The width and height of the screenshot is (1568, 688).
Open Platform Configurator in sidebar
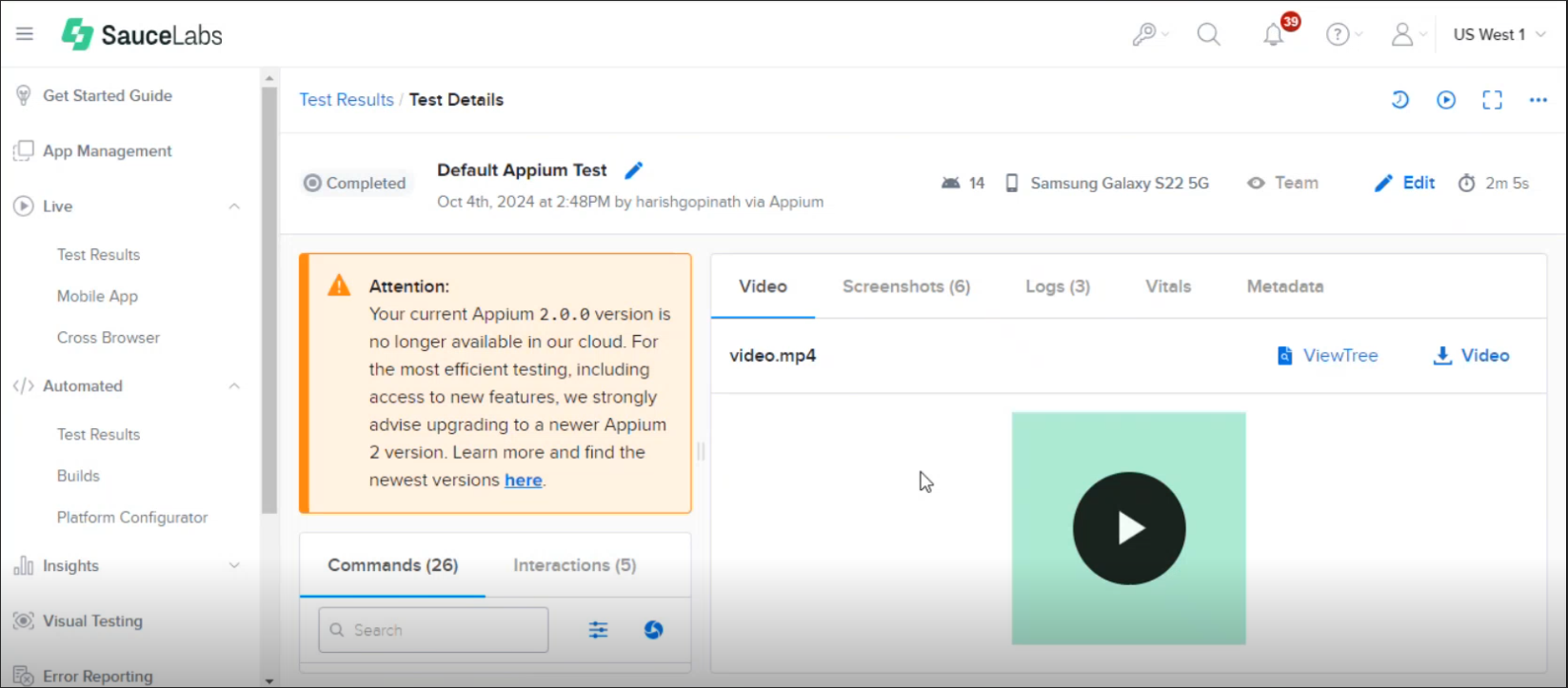(x=132, y=517)
